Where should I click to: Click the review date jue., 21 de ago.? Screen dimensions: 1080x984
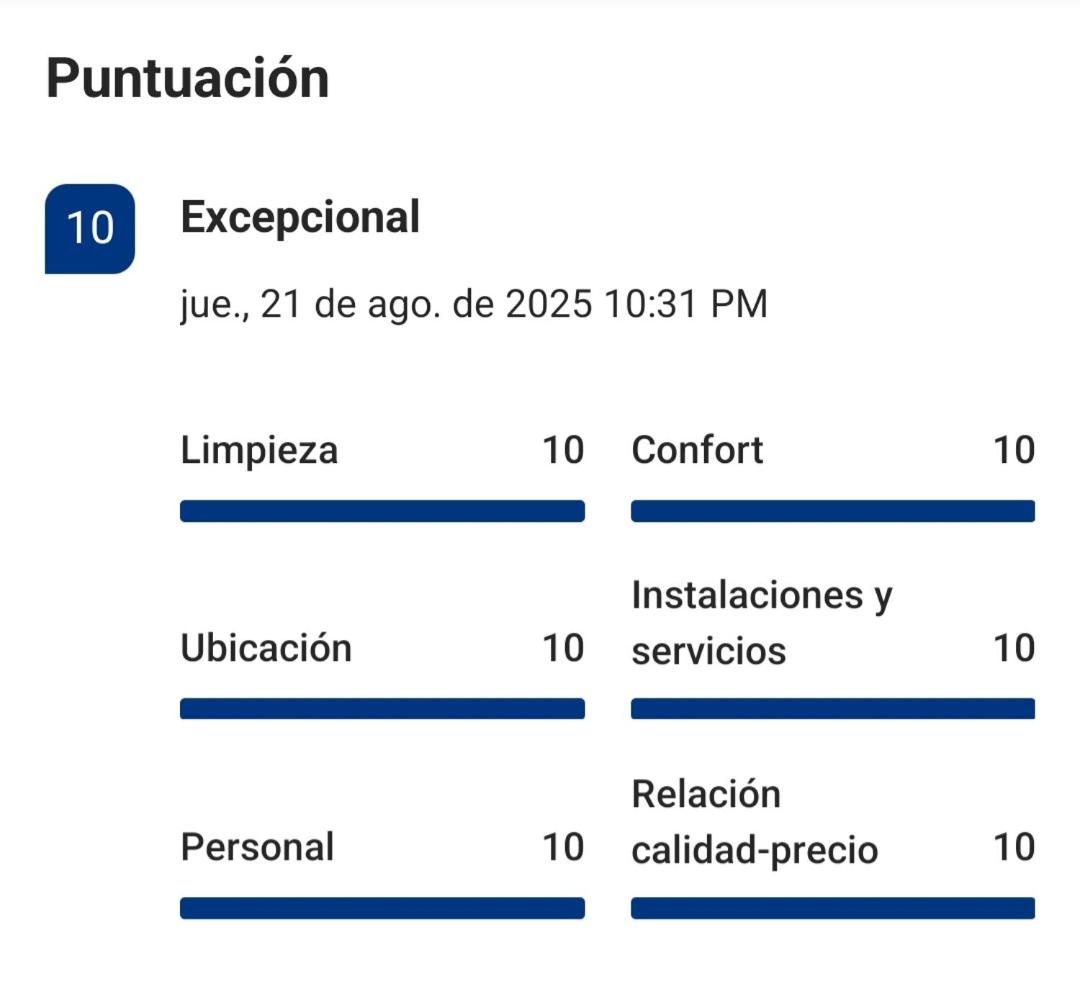pos(474,304)
